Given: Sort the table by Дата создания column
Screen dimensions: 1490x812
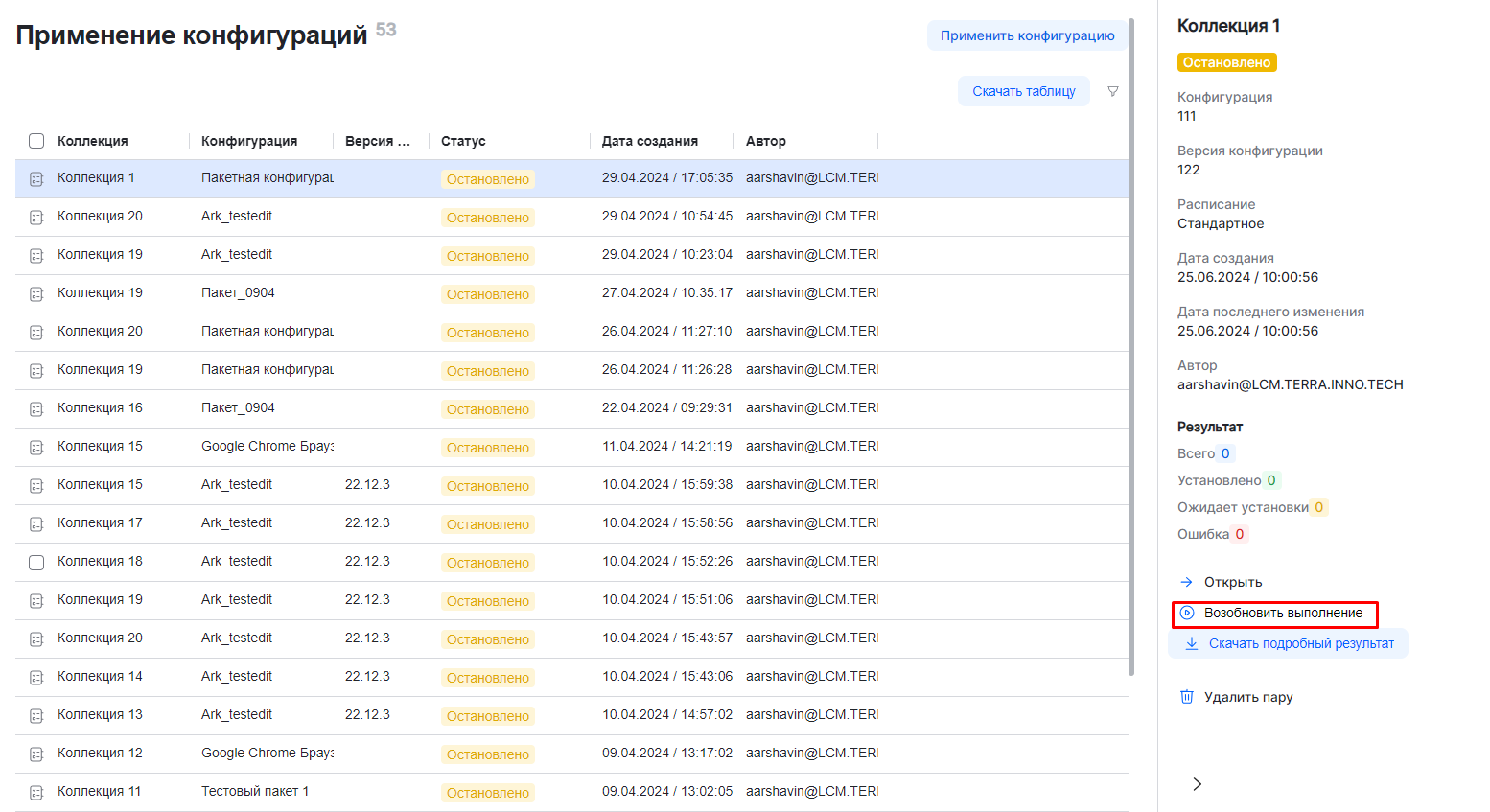Looking at the screenshot, I should 649,141.
